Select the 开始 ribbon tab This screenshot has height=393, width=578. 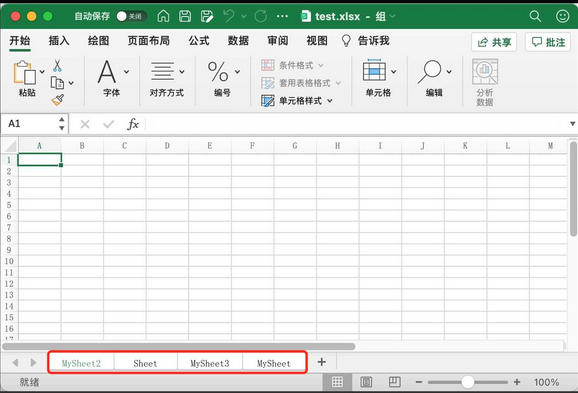[x=20, y=41]
